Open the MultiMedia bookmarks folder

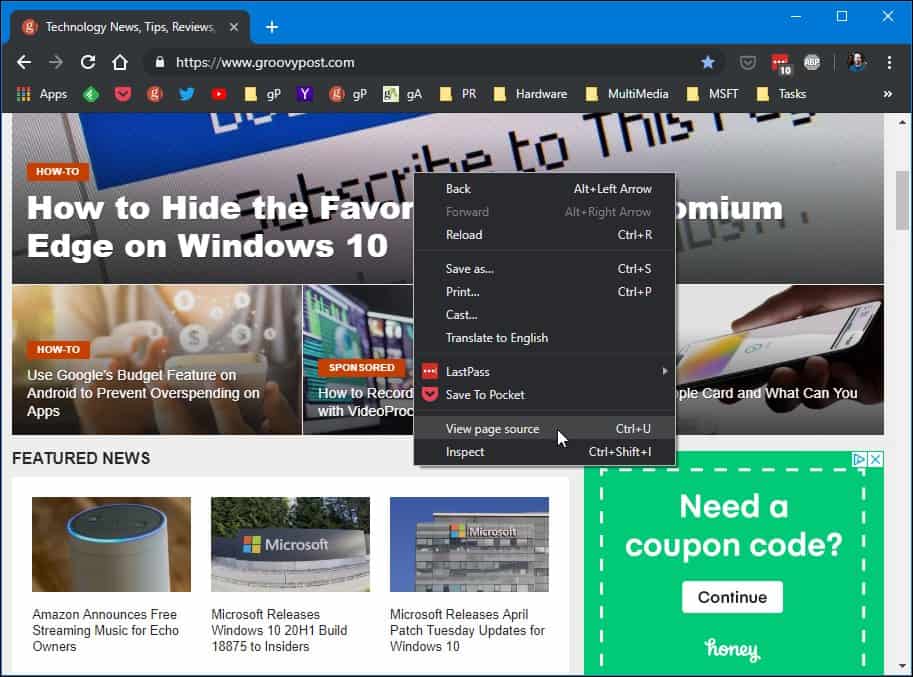point(627,94)
